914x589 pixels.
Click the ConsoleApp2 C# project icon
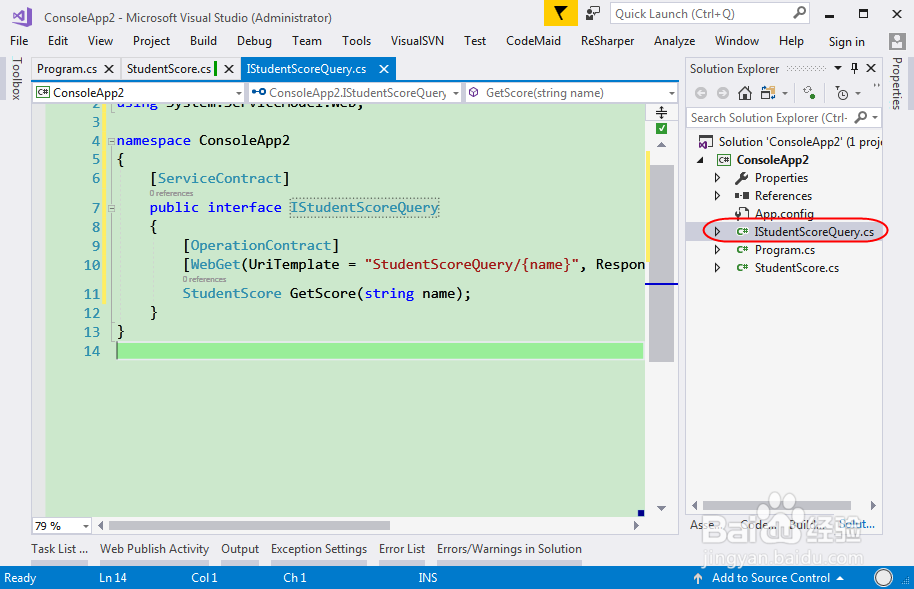724,160
